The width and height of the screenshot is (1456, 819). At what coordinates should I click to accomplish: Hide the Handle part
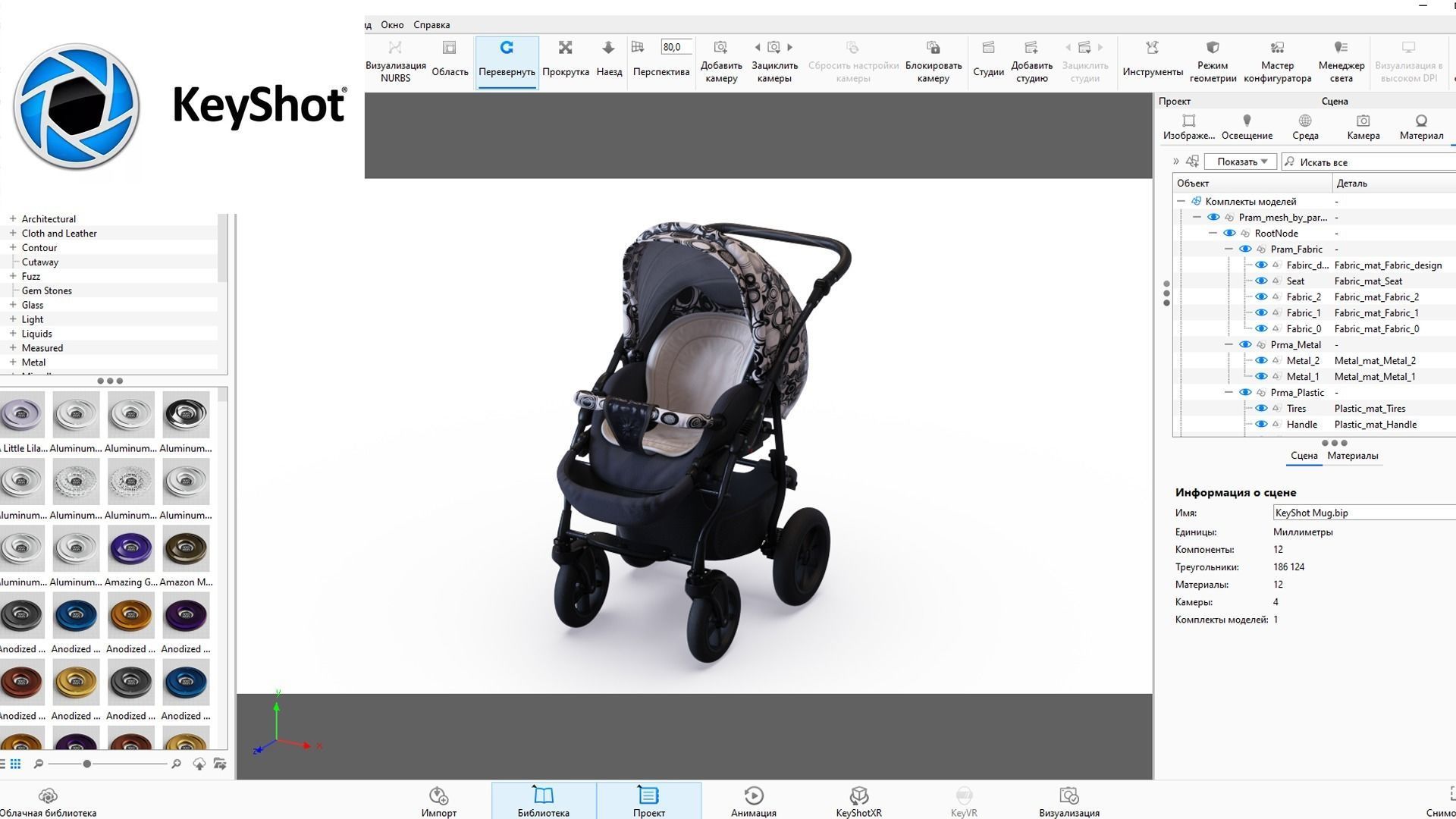point(1261,424)
